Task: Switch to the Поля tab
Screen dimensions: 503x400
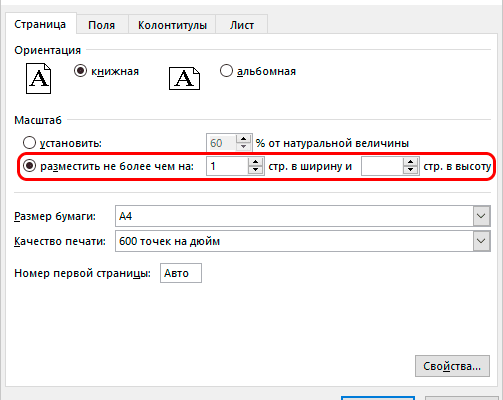Action: point(102,25)
